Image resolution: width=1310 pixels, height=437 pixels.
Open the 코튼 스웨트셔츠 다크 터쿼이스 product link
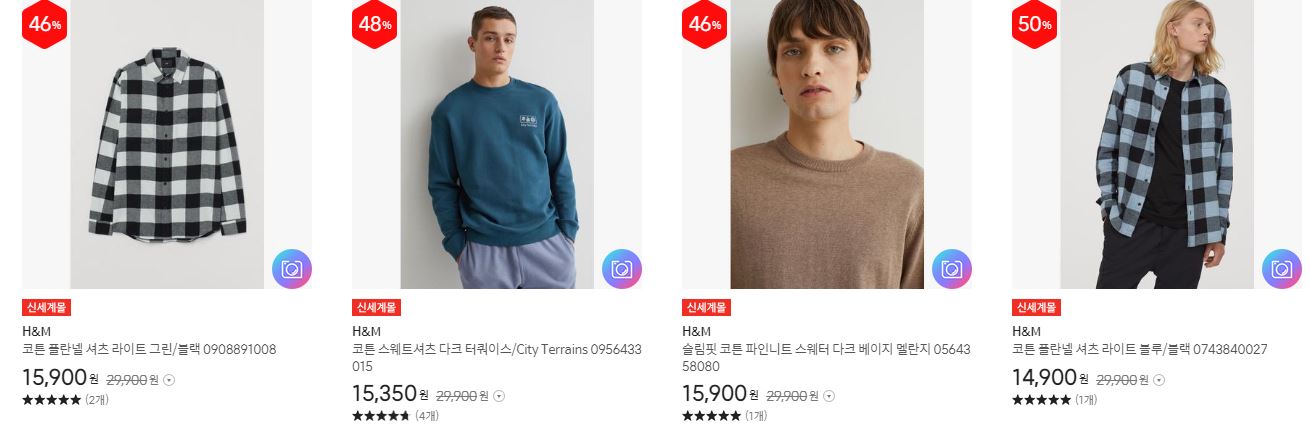point(497,358)
